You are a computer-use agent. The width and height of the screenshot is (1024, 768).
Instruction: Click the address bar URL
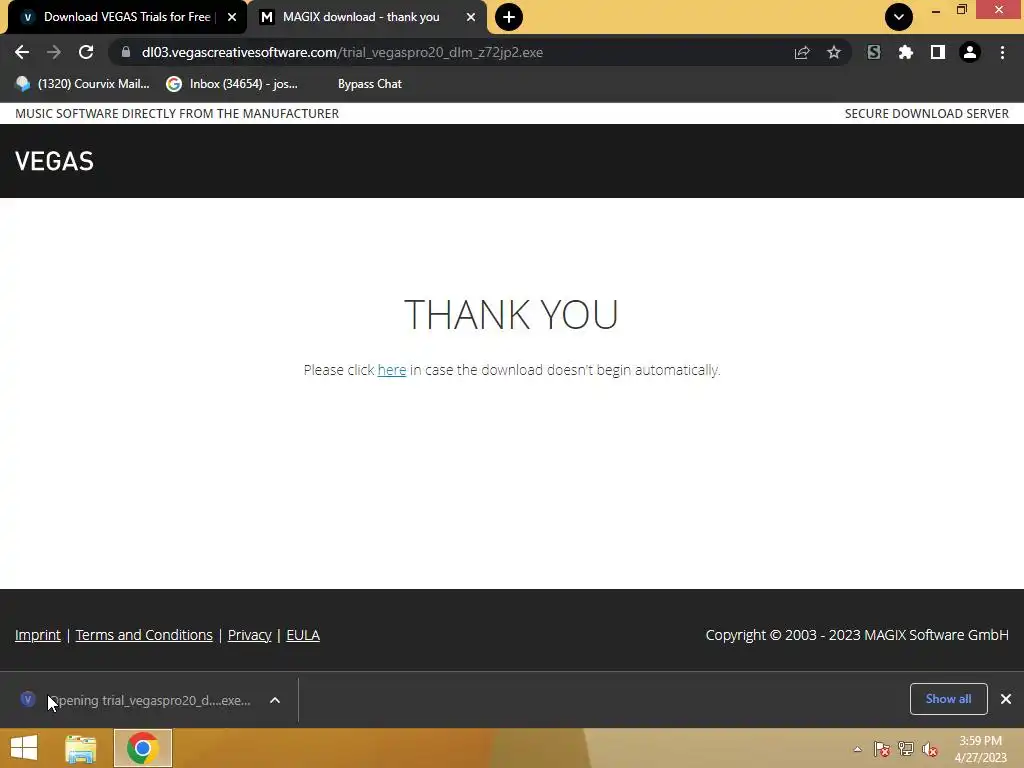[342, 52]
